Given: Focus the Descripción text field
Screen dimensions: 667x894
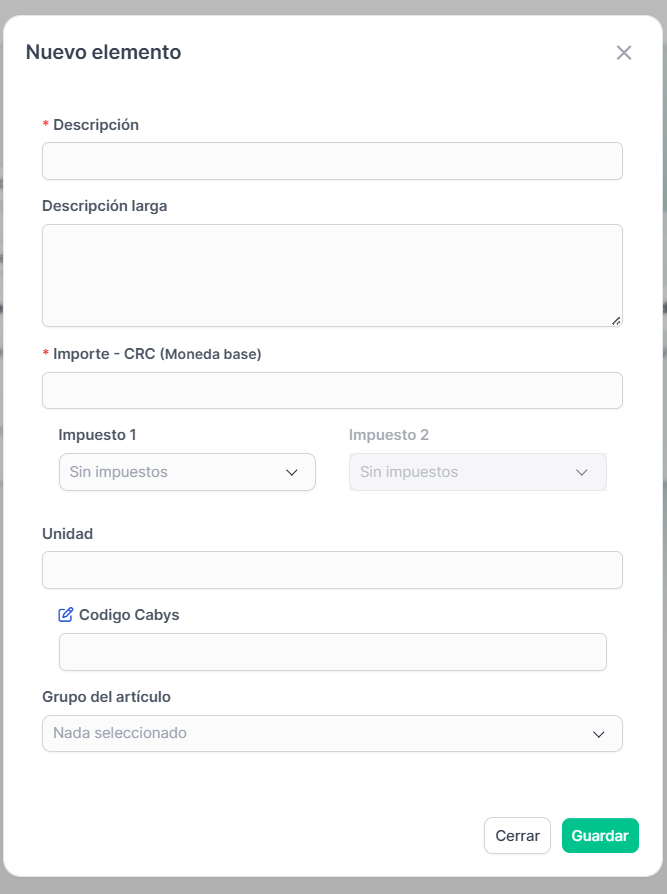Looking at the screenshot, I should (332, 161).
